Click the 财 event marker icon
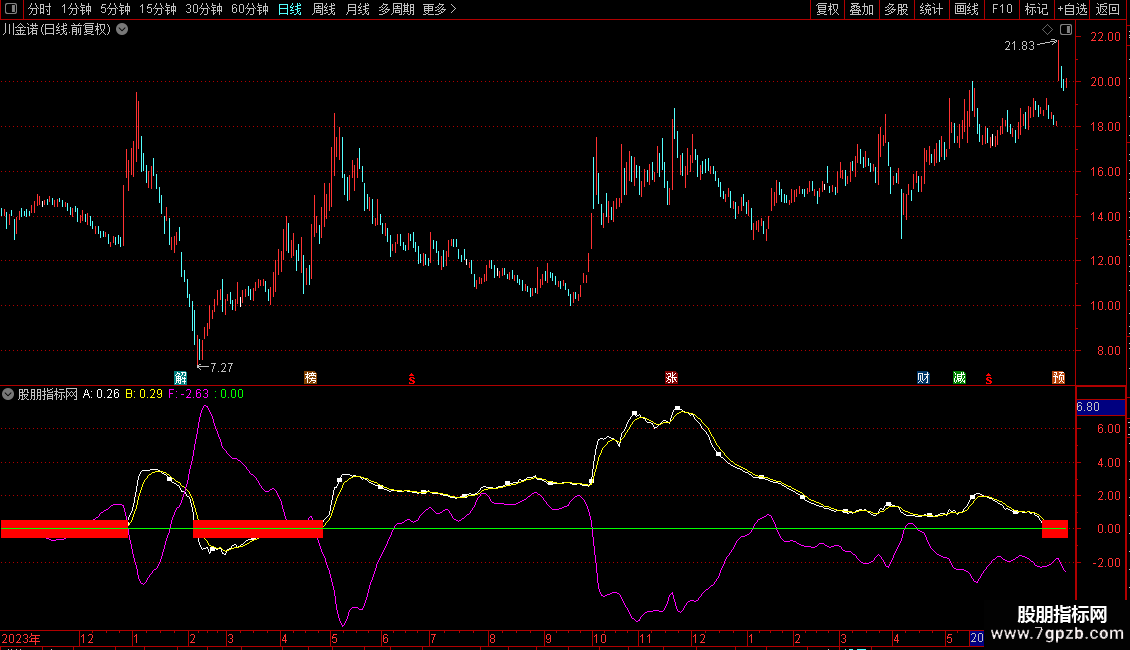Image resolution: width=1130 pixels, height=650 pixels. (x=923, y=378)
